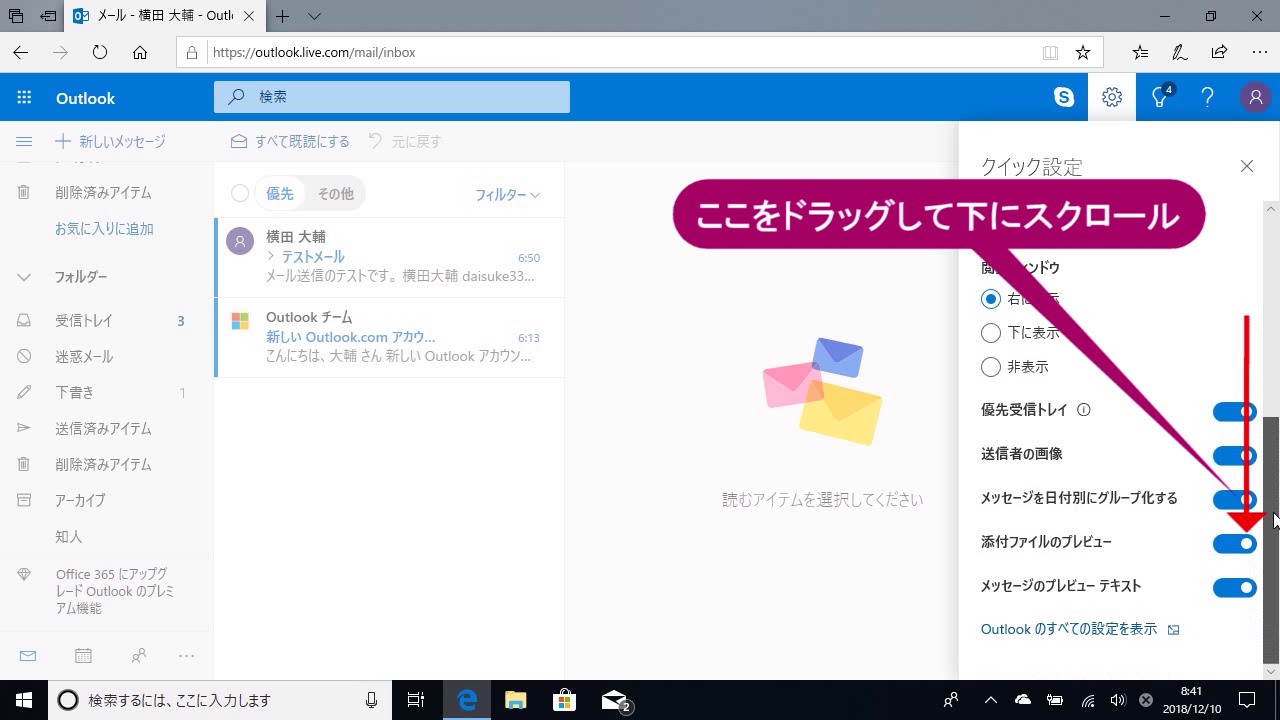Show hidden system tray icons
Screen dimensions: 1280x720
pos(991,700)
